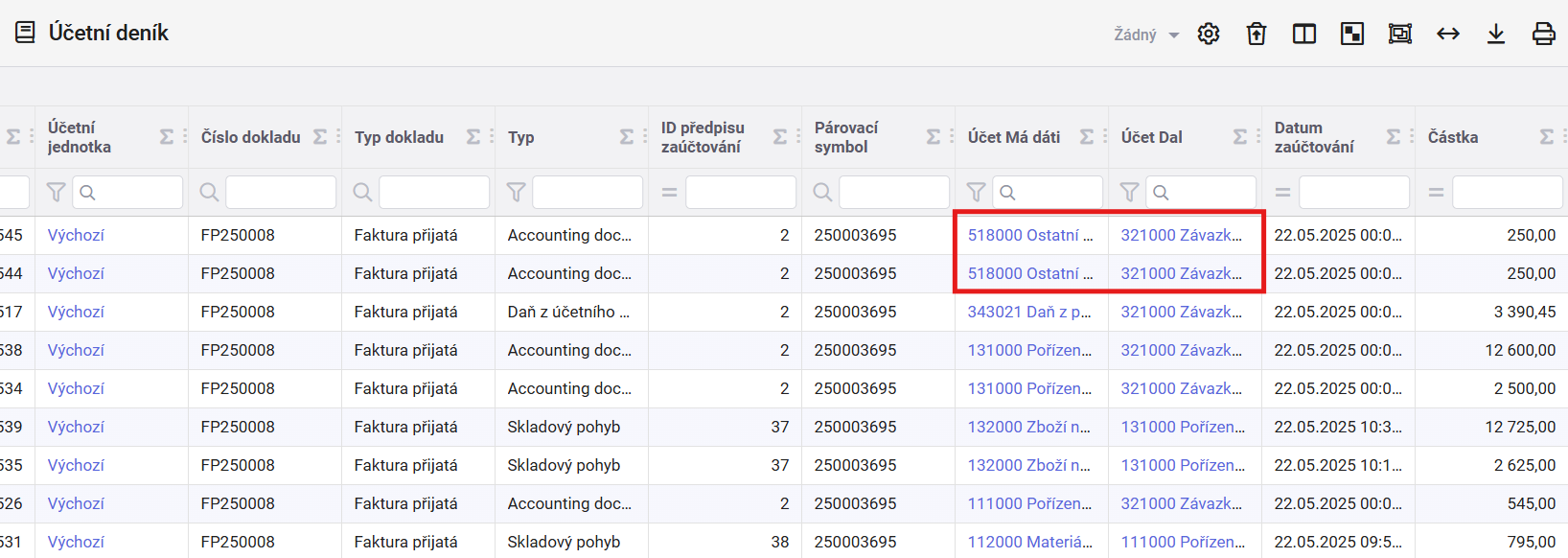Open 343021 Daň z p... account link
The height and width of the screenshot is (558, 1568).
click(x=1029, y=312)
